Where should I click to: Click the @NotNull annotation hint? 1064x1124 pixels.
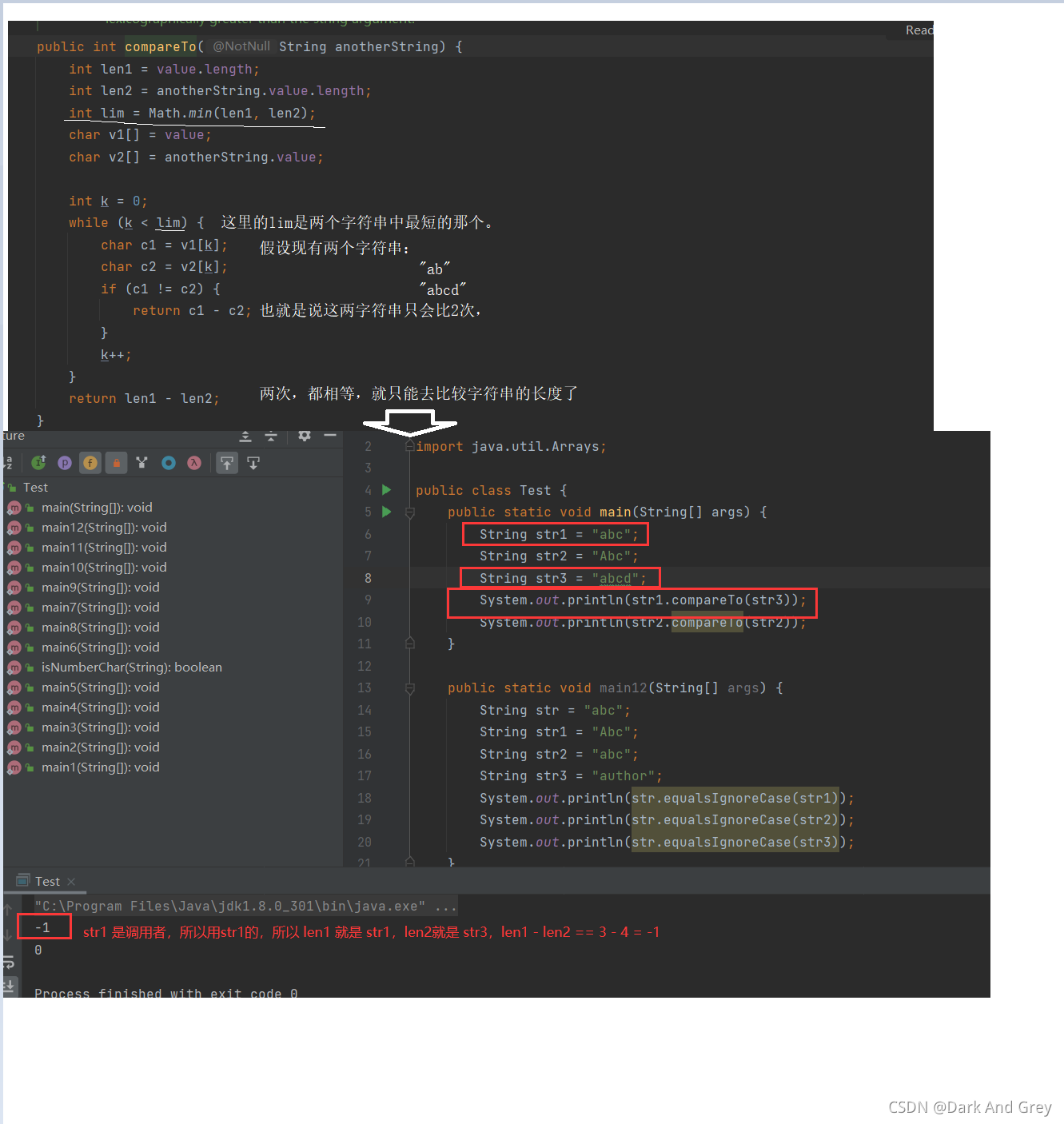[x=241, y=46]
